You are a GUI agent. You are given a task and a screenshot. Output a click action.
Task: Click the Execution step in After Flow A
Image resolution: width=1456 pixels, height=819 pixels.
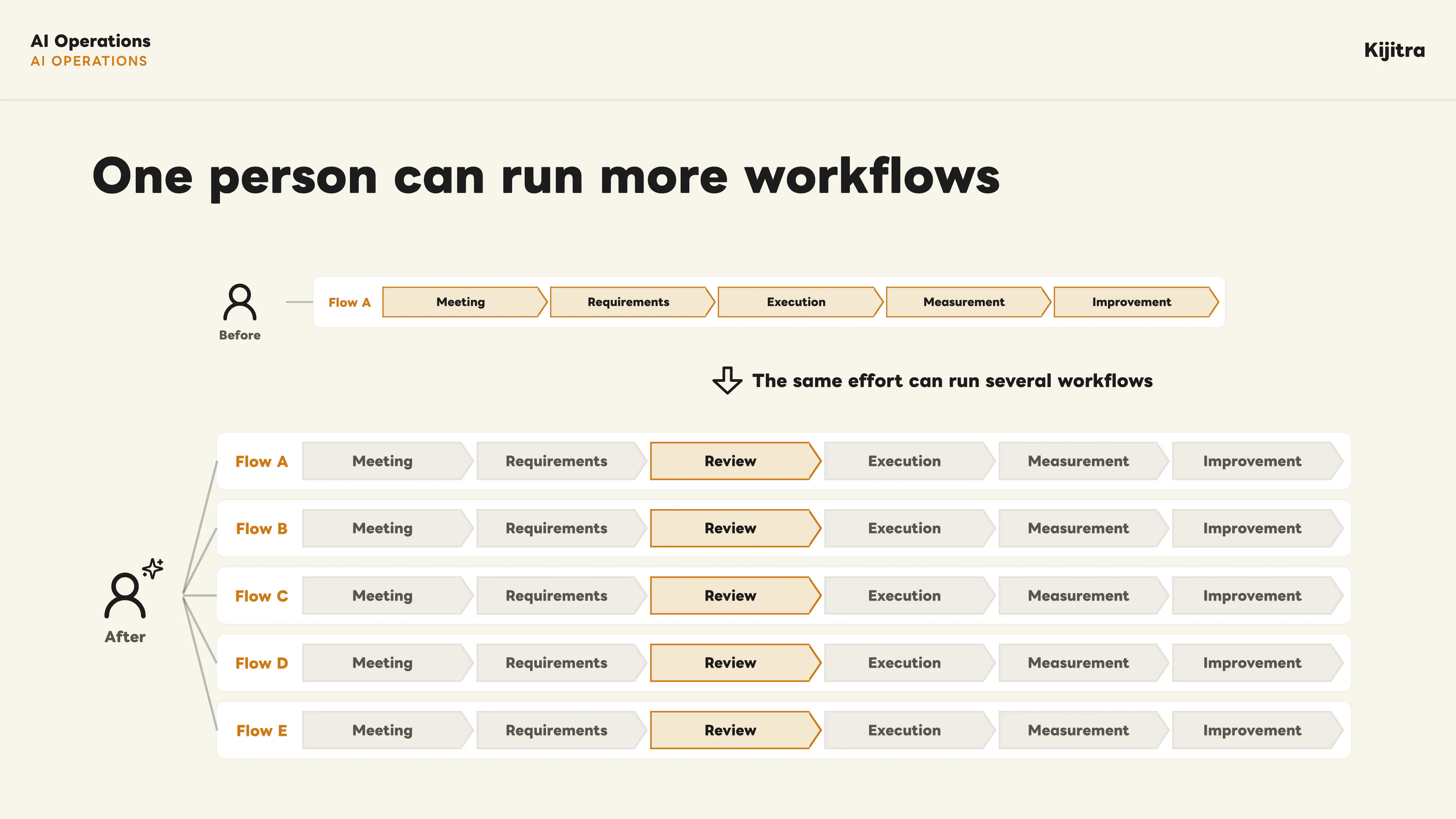click(x=910, y=461)
